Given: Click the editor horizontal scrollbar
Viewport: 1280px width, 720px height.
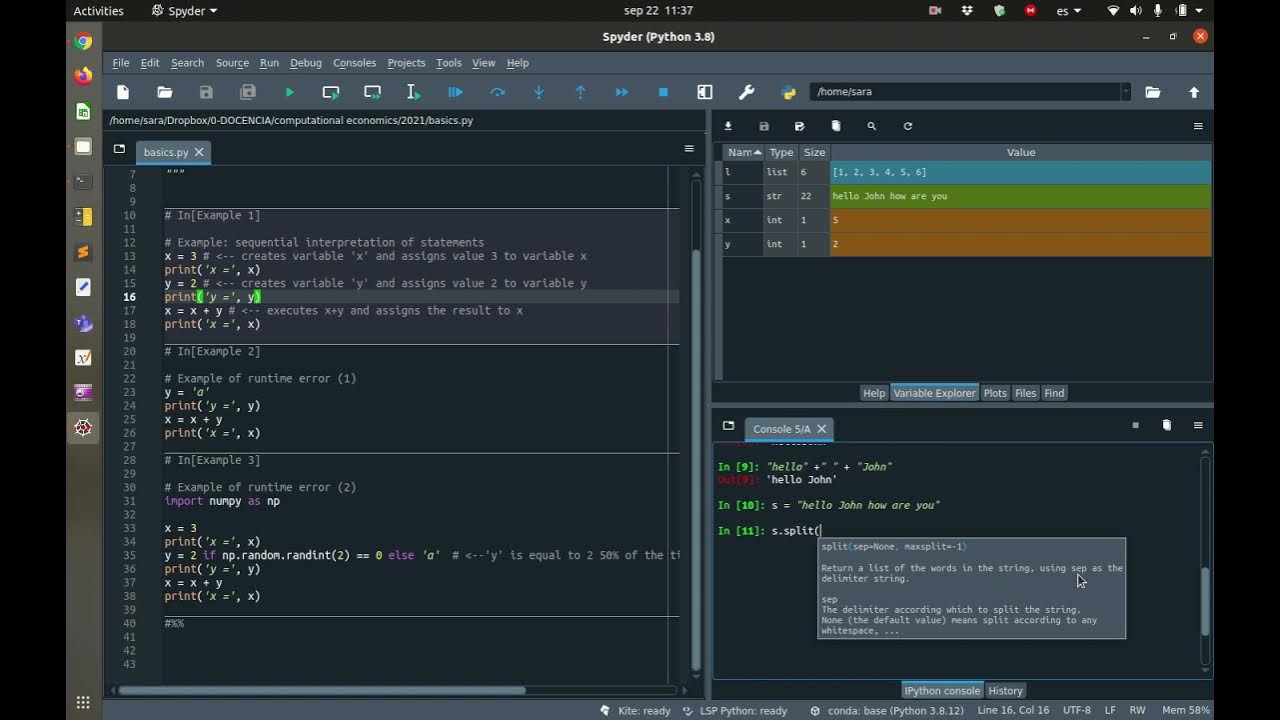Looking at the screenshot, I should [320, 690].
